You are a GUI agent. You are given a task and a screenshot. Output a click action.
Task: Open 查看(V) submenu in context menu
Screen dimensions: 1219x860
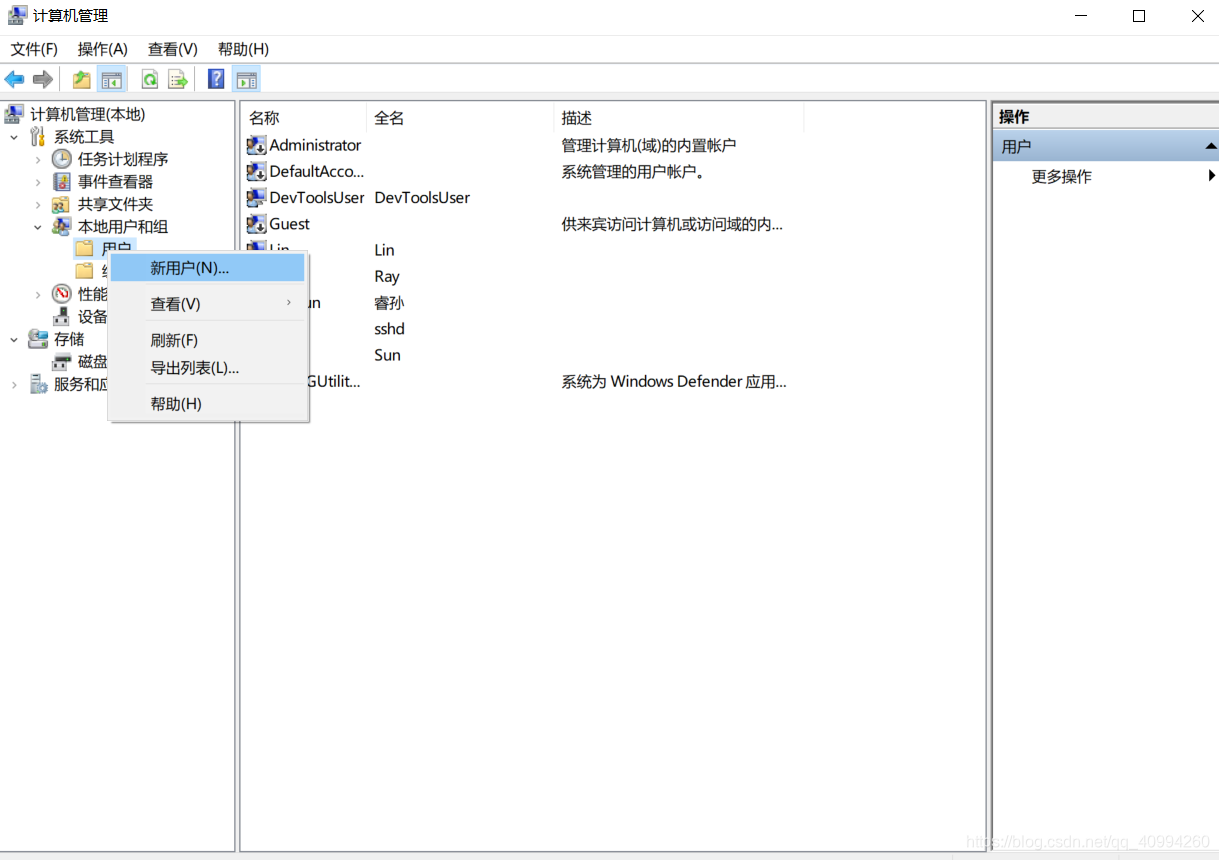[207, 304]
